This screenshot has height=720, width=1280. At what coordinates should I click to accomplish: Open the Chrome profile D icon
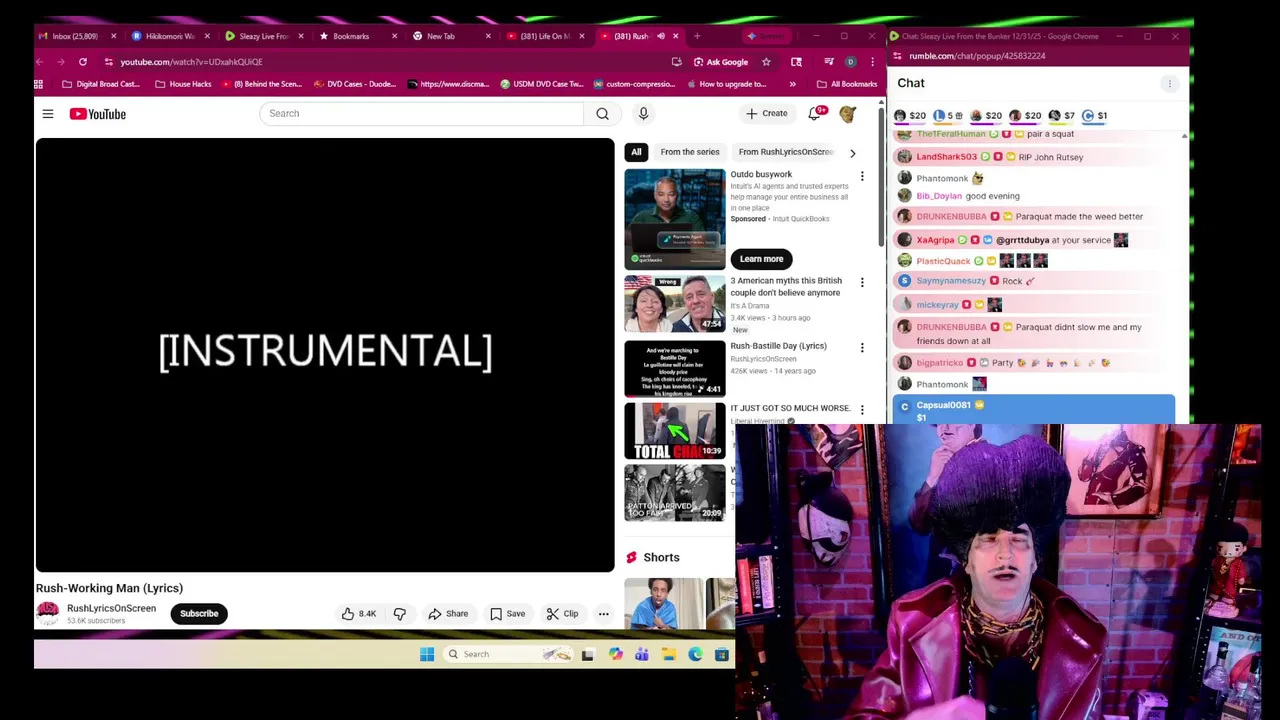click(850, 62)
